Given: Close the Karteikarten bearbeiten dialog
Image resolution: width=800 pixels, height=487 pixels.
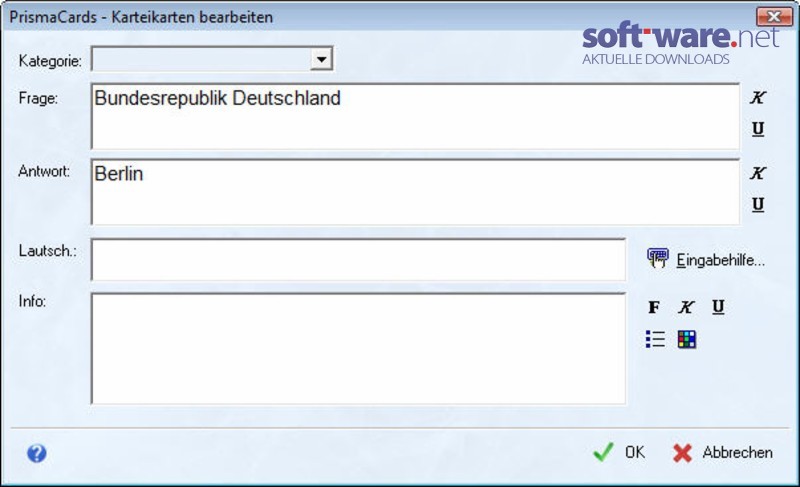Looking at the screenshot, I should point(774,16).
